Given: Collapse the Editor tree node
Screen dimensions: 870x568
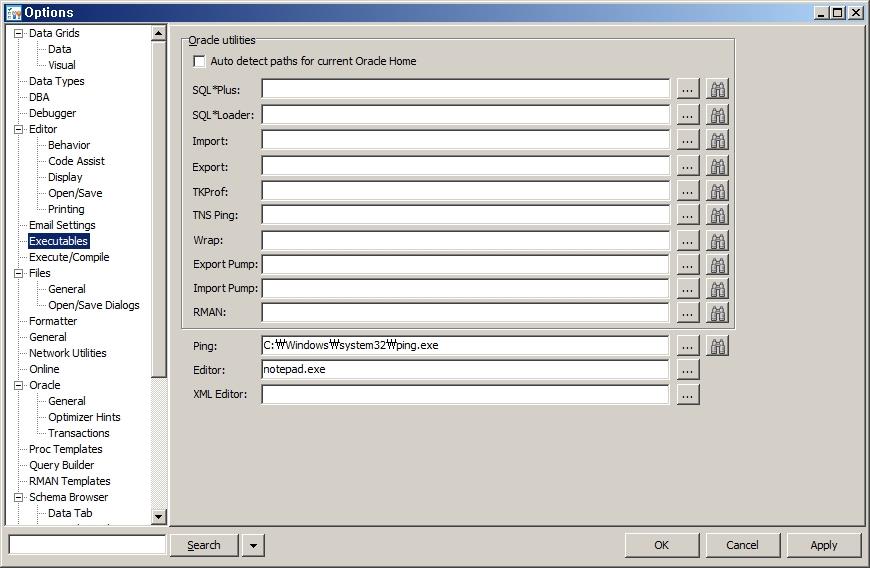Looking at the screenshot, I should 18,129.
